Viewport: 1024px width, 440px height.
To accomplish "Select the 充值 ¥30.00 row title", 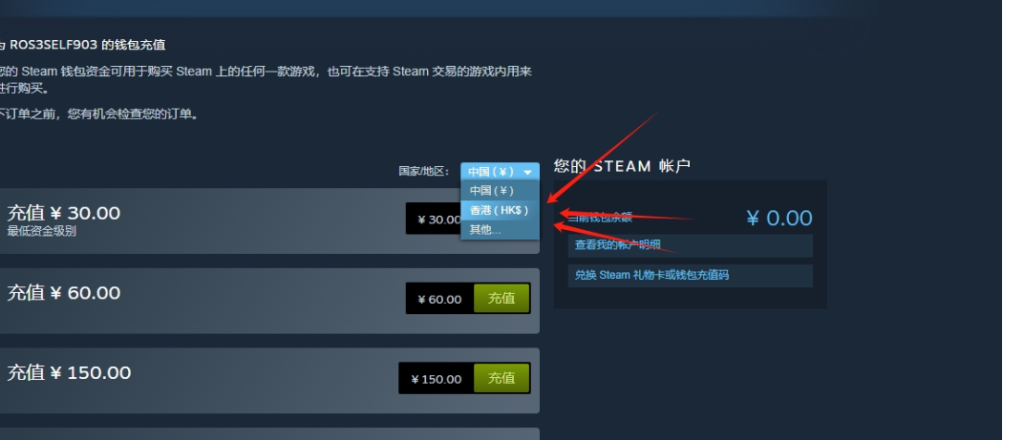I will pyautogui.click(x=64, y=213).
